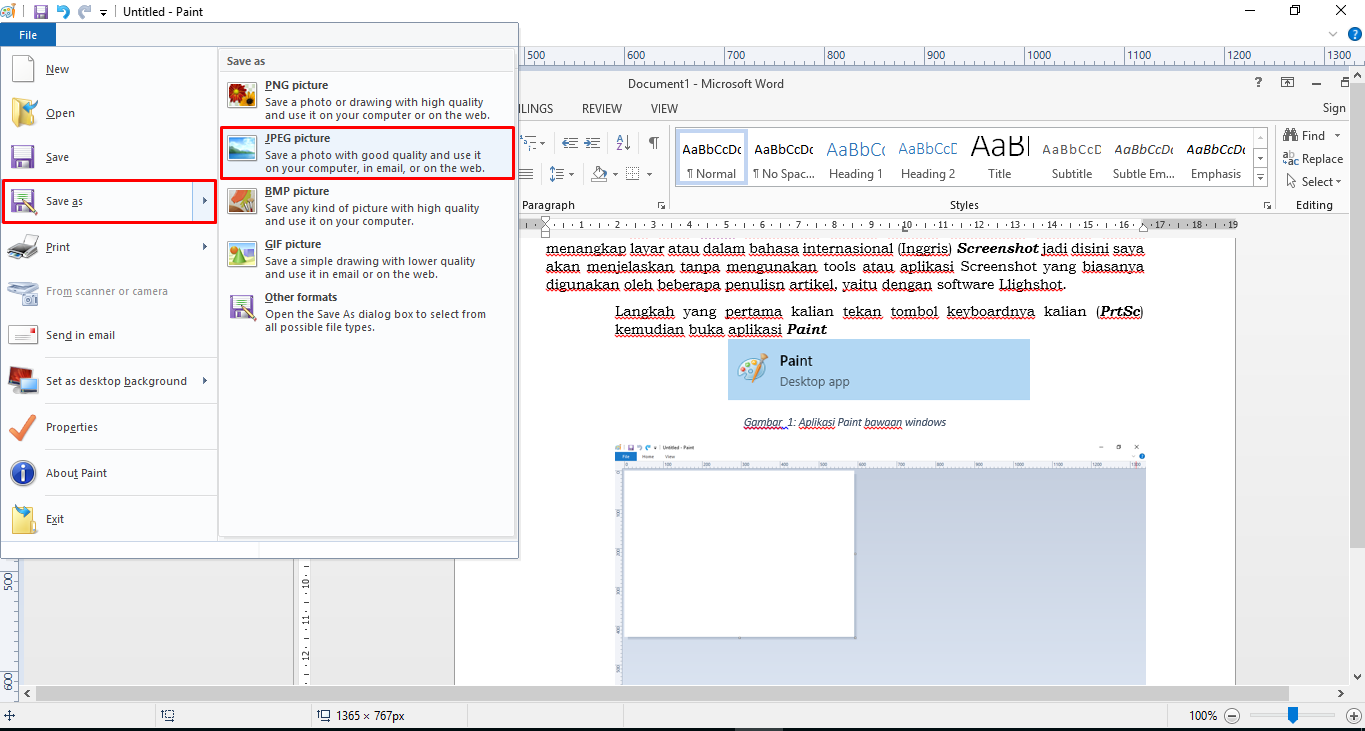The image size is (1365, 731).
Task: Click the red checkmark Properties icon
Action: [23, 427]
